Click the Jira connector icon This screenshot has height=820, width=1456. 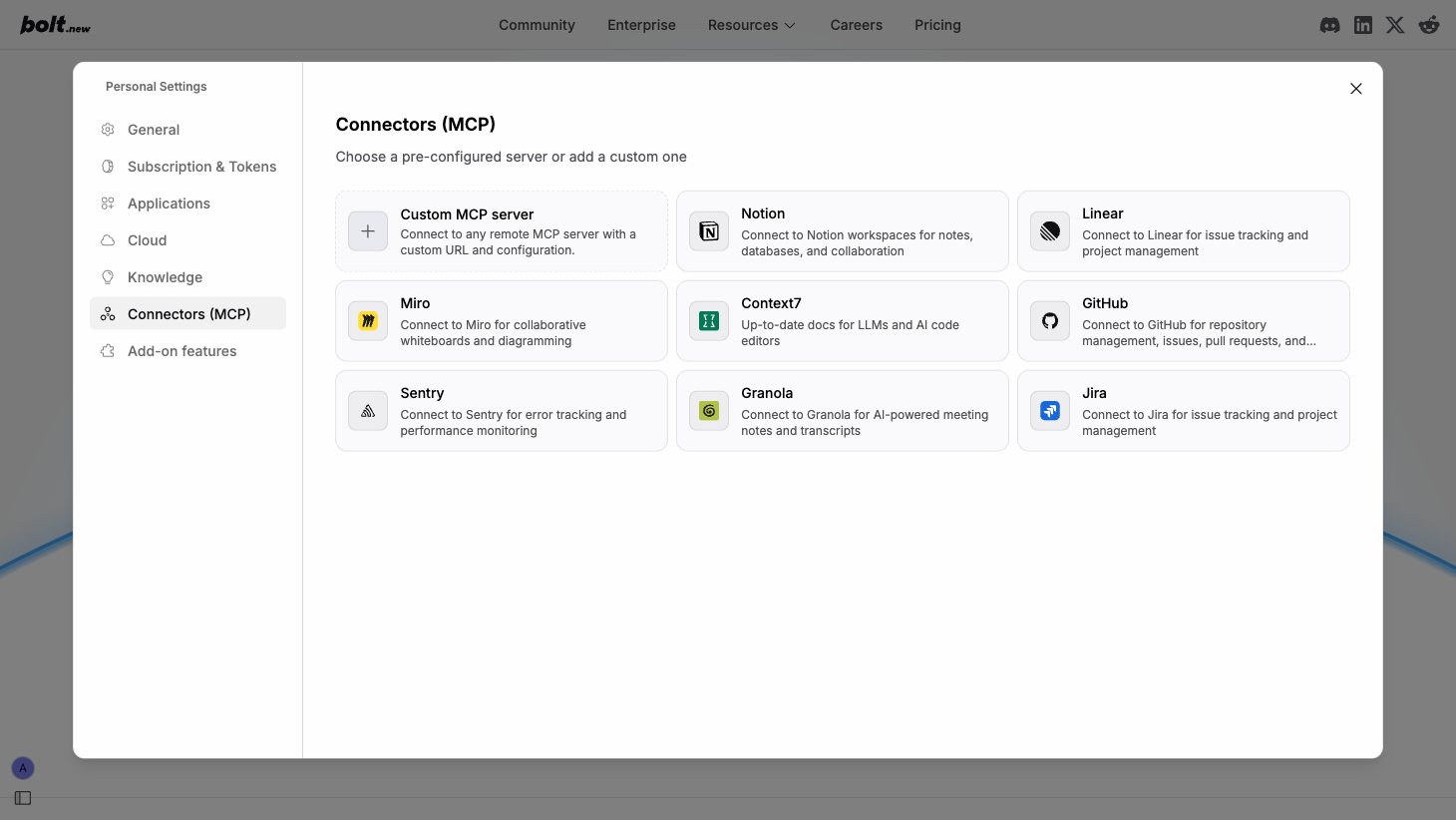tap(1049, 410)
